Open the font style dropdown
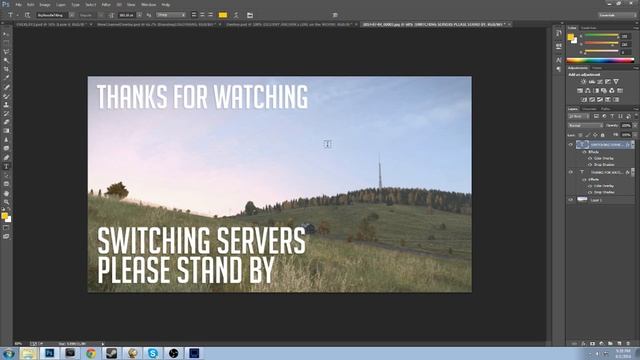This screenshot has width=640, height=360. [101, 15]
